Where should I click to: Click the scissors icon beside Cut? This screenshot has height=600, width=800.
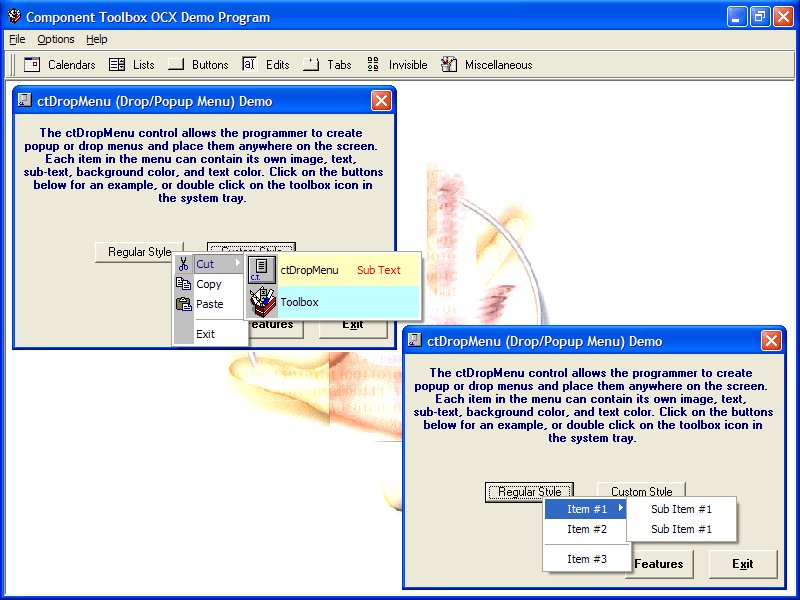[184, 263]
